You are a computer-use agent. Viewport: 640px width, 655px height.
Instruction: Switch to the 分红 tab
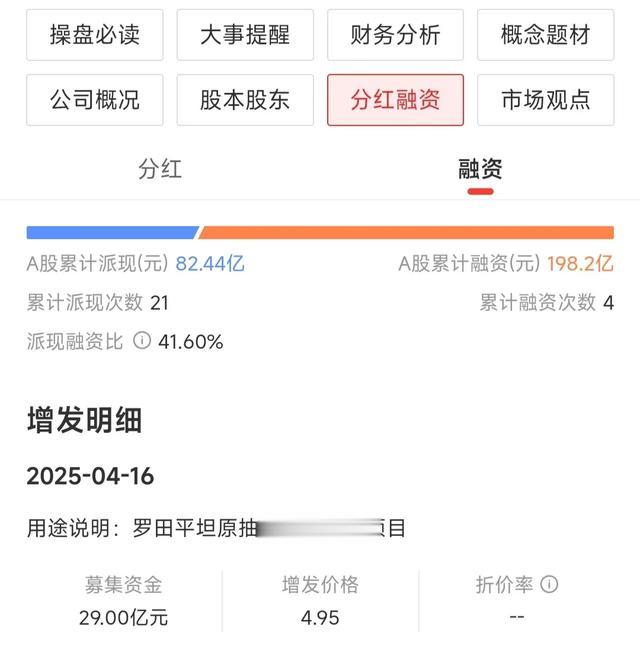[160, 169]
